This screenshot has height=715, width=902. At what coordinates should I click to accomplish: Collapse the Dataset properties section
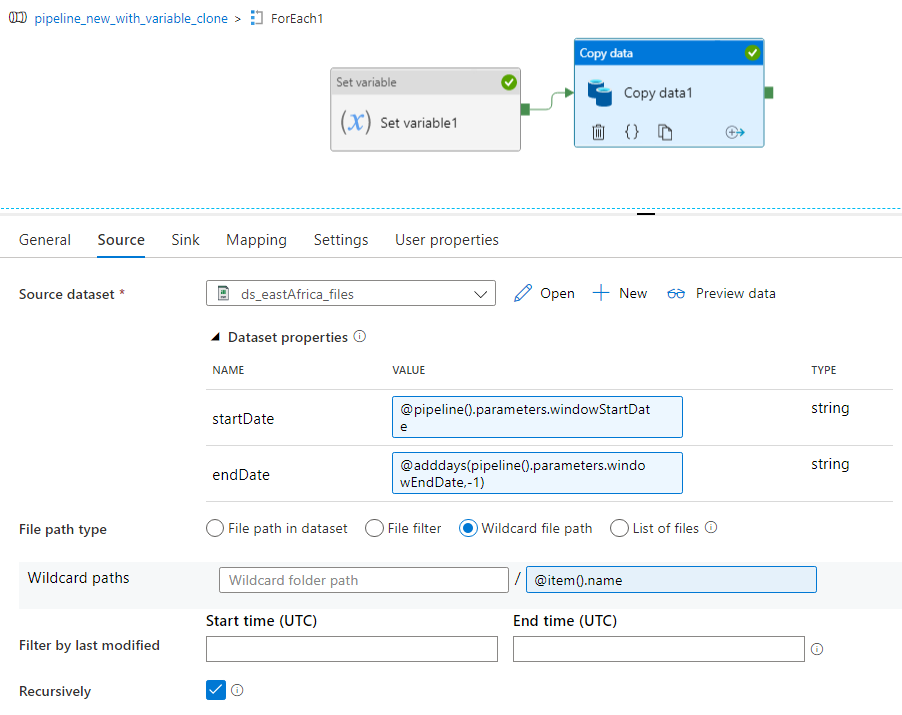pyautogui.click(x=217, y=338)
